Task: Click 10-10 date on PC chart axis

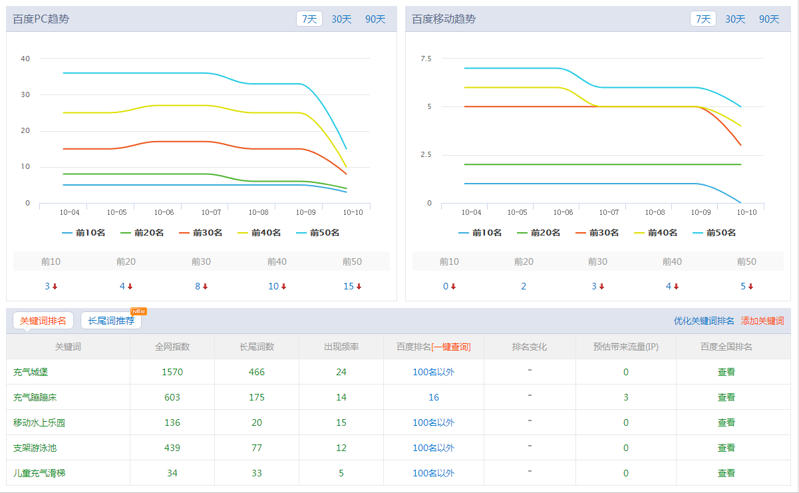Action: point(353,212)
